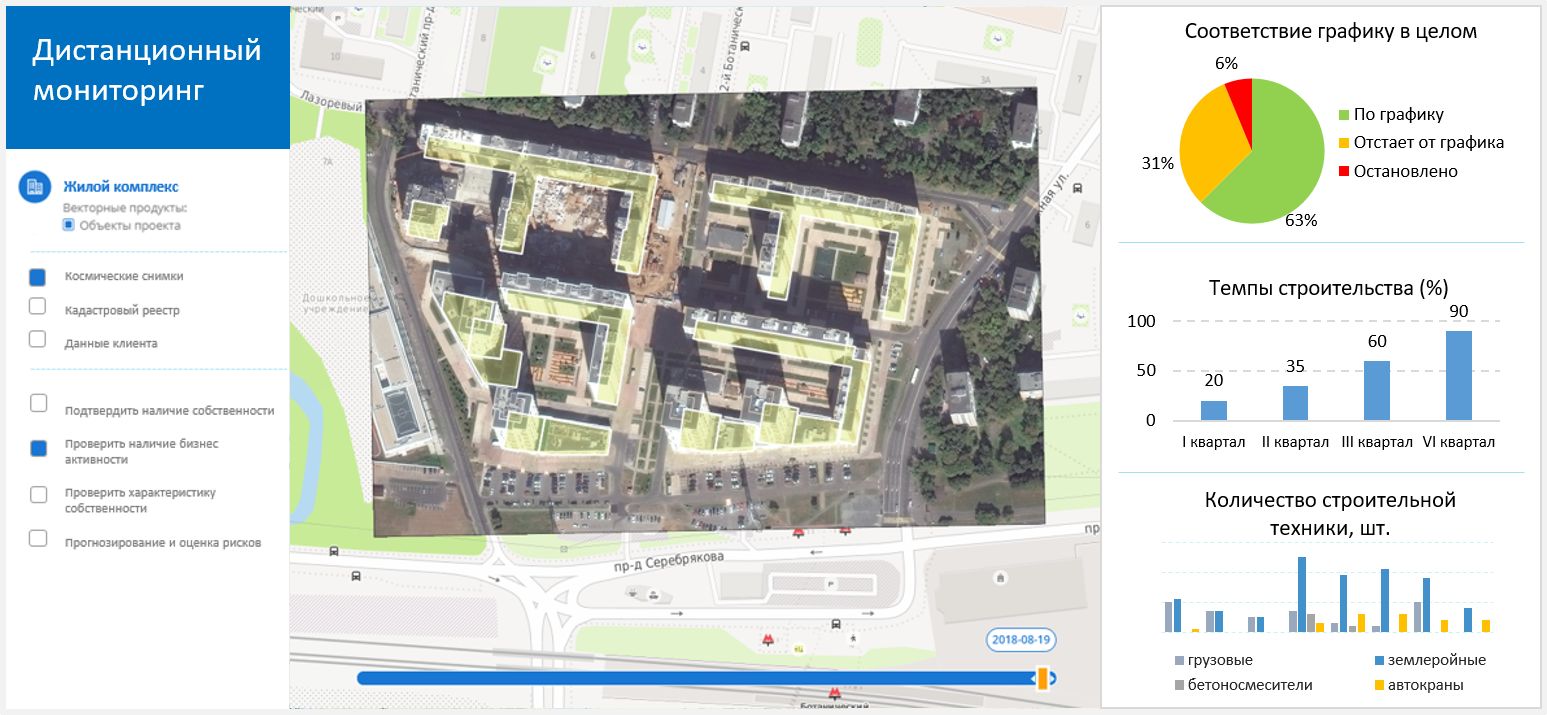Click the 2018-08-19 date label
The height and width of the screenshot is (715, 1547).
coord(1022,640)
